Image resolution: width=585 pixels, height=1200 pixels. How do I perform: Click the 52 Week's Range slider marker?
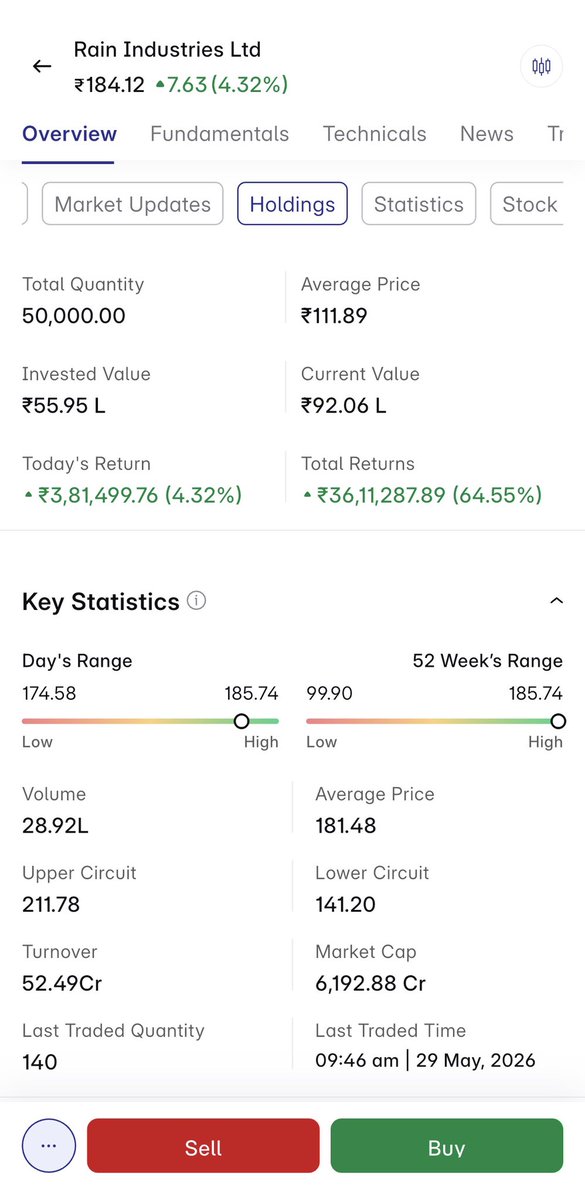(x=558, y=721)
